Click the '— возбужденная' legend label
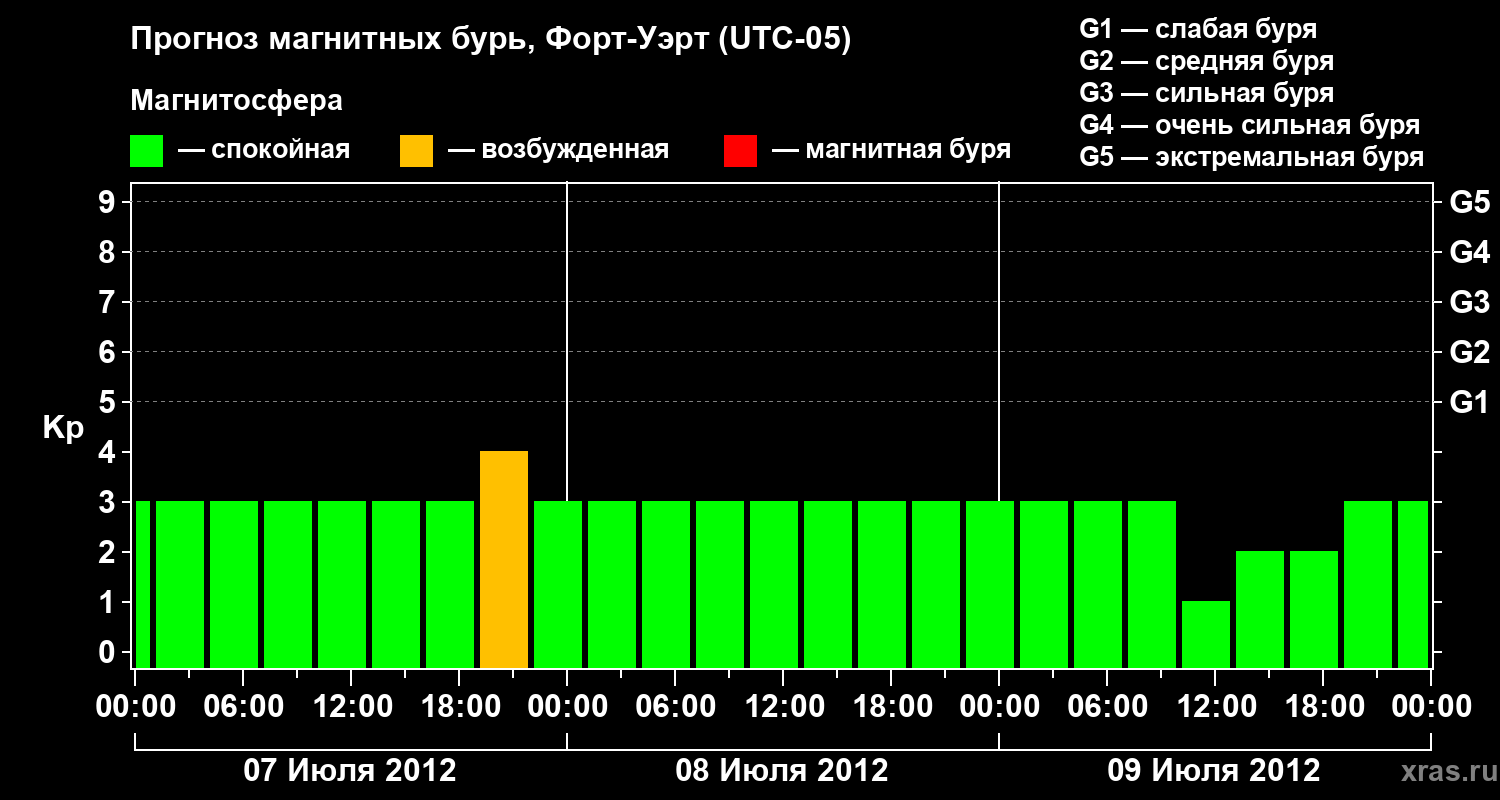This screenshot has width=1500, height=800. 558,150
